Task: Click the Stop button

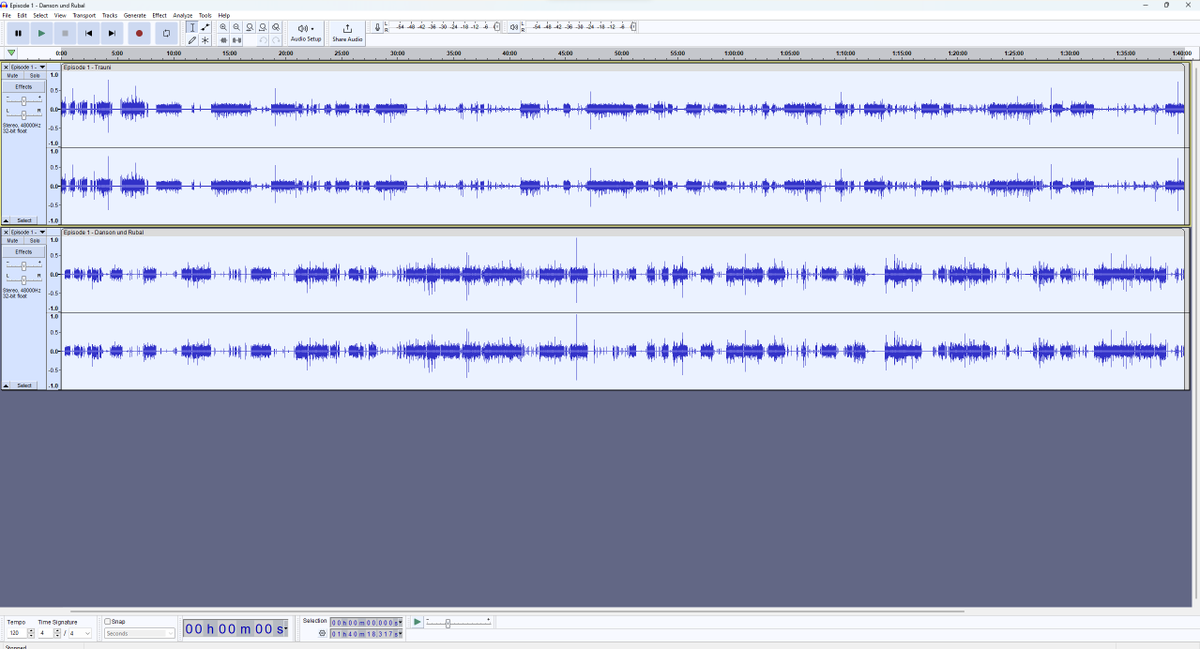Action: tap(65, 33)
